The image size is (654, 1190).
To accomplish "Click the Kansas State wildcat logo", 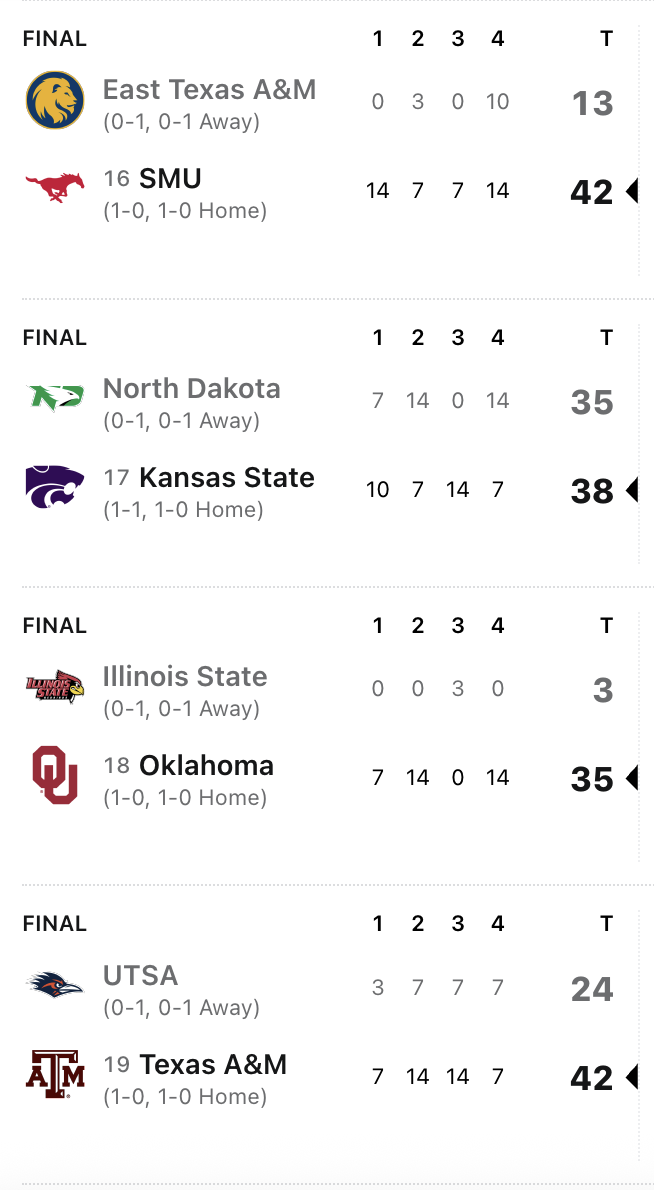I will click(x=55, y=487).
